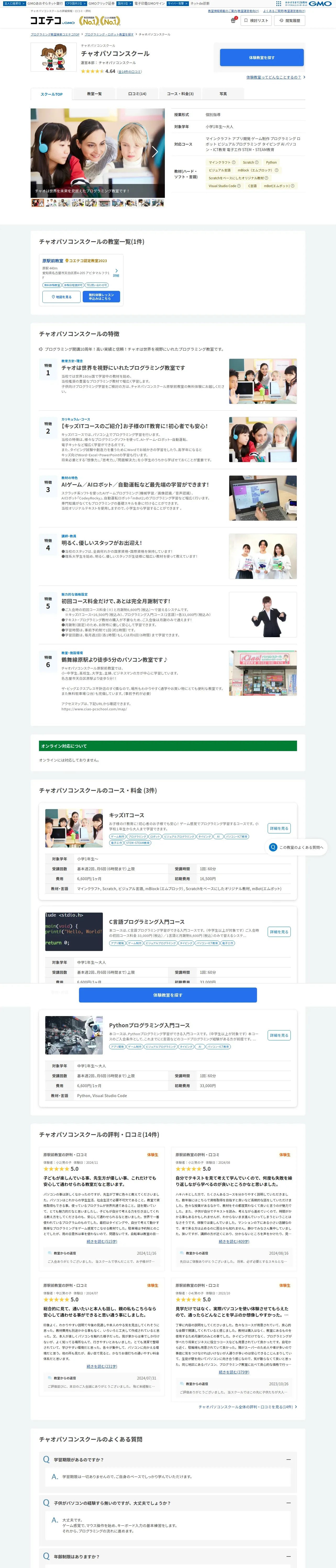Open the GMOあおぞらネット銀行 top bar link
The image size is (336, 1568).
(44, 3)
